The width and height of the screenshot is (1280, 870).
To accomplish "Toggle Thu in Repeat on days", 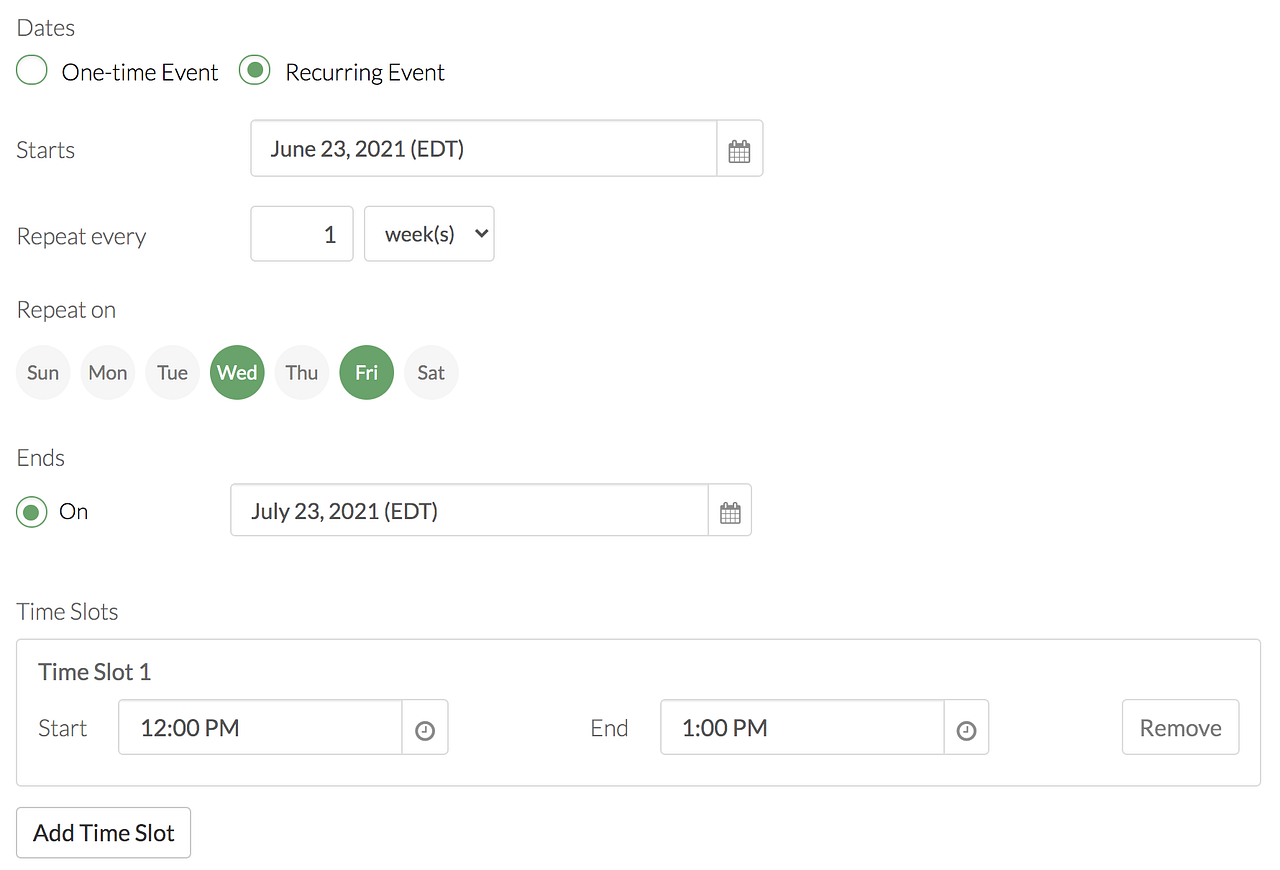I will (x=302, y=373).
